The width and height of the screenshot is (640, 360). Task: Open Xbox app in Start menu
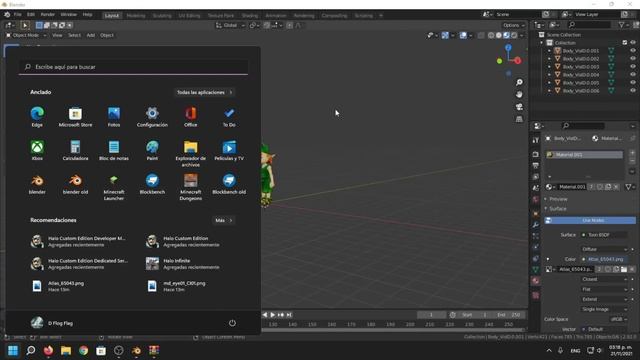pos(37,151)
